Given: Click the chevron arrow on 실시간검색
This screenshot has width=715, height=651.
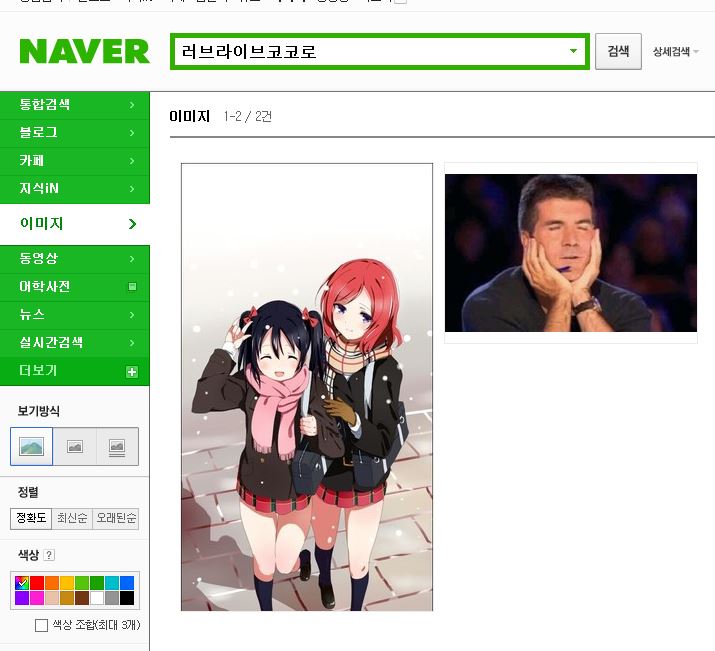Looking at the screenshot, I should (x=132, y=343).
